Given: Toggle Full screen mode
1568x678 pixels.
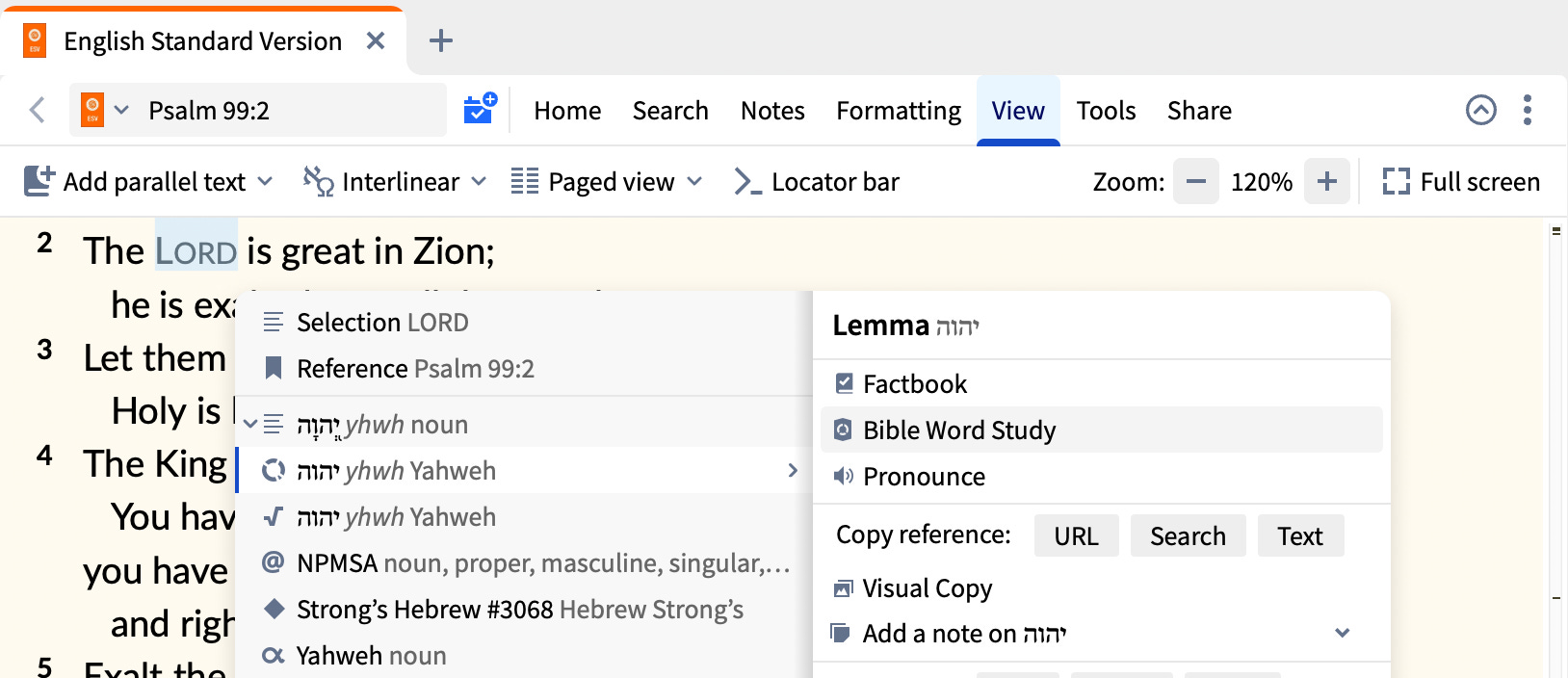Looking at the screenshot, I should [x=1461, y=182].
